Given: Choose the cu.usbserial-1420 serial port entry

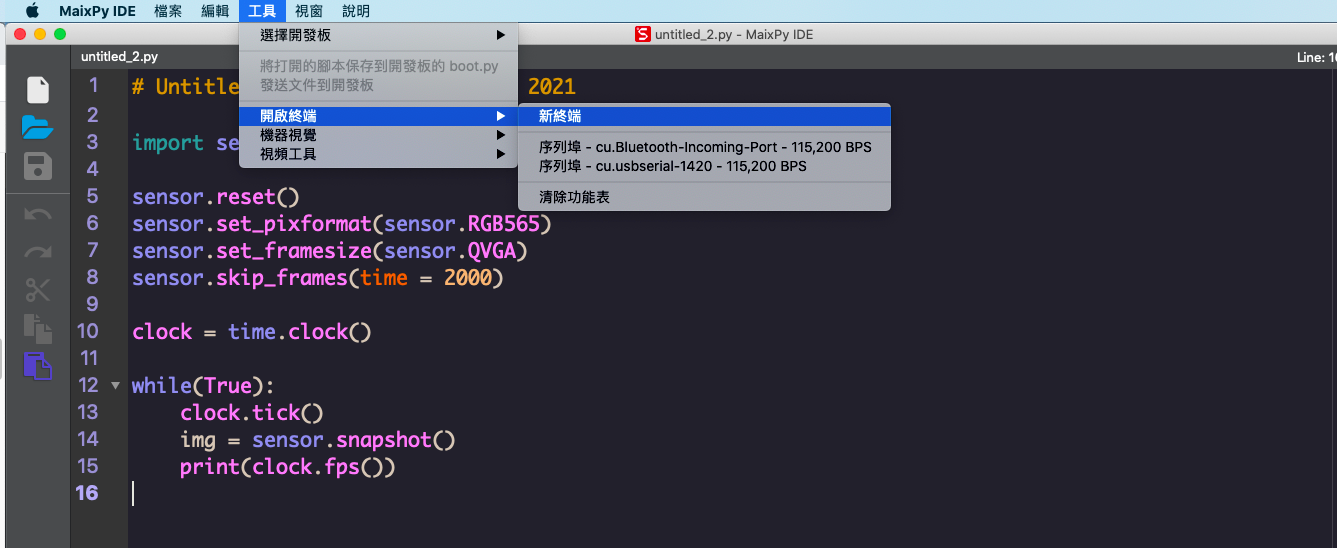Looking at the screenshot, I should pyautogui.click(x=672, y=166).
